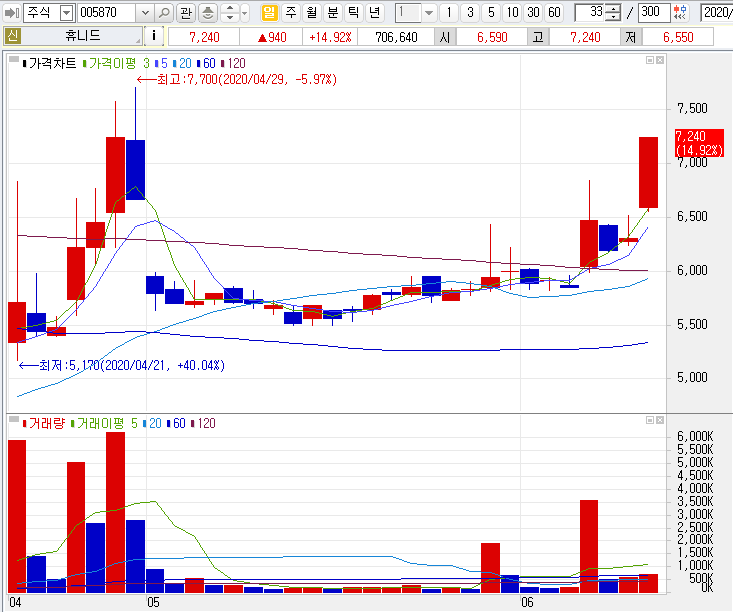Click the 04 month marker on time axis
Image resolution: width=733 pixels, height=612 pixels.
point(15,602)
